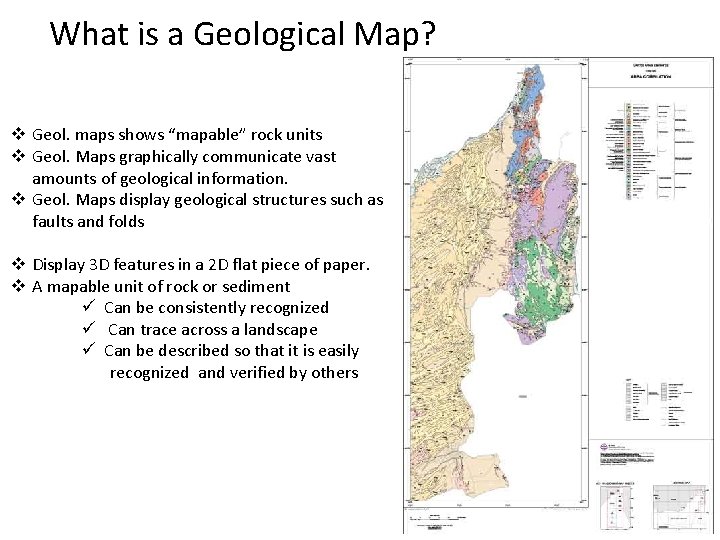
Task: Click the line "Geol. Maps graphically communicate vast"
Action: tap(184, 157)
